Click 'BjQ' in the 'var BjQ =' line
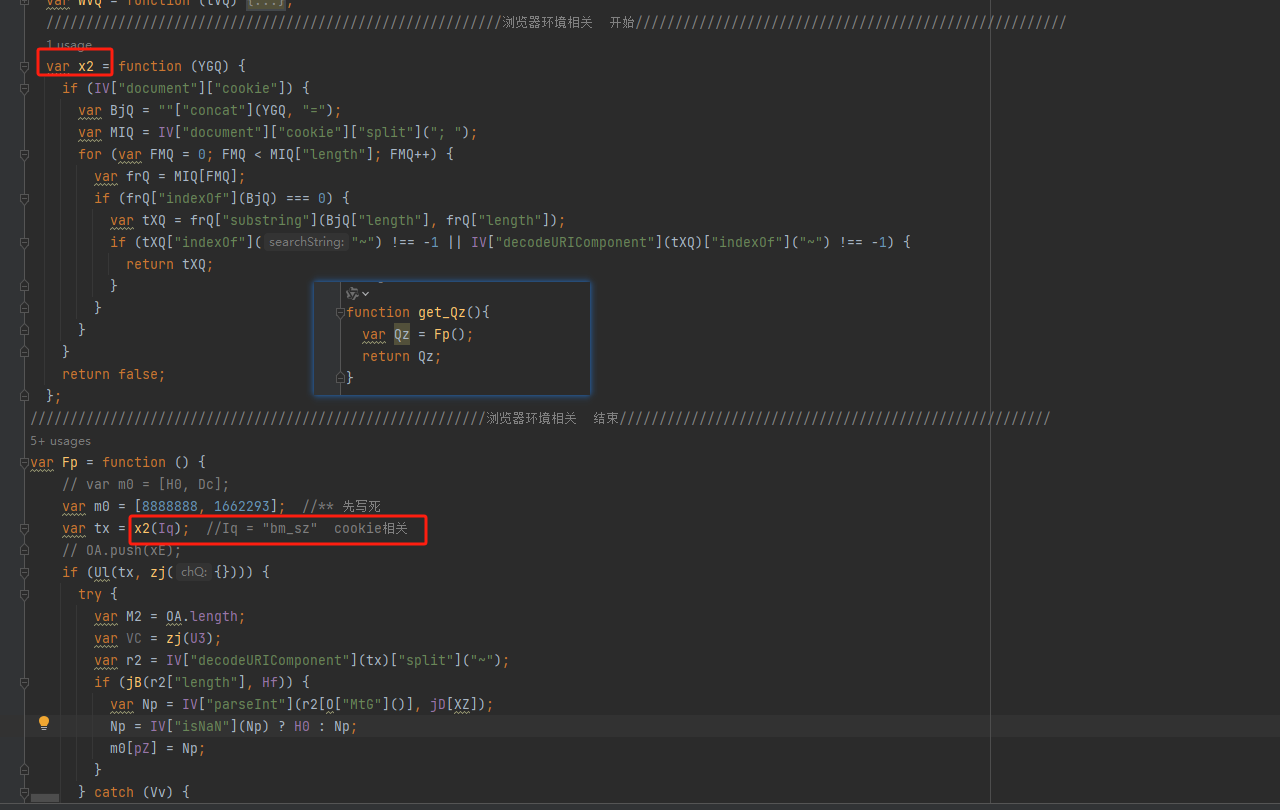Screen dimensions: 1280x810 point(122,110)
